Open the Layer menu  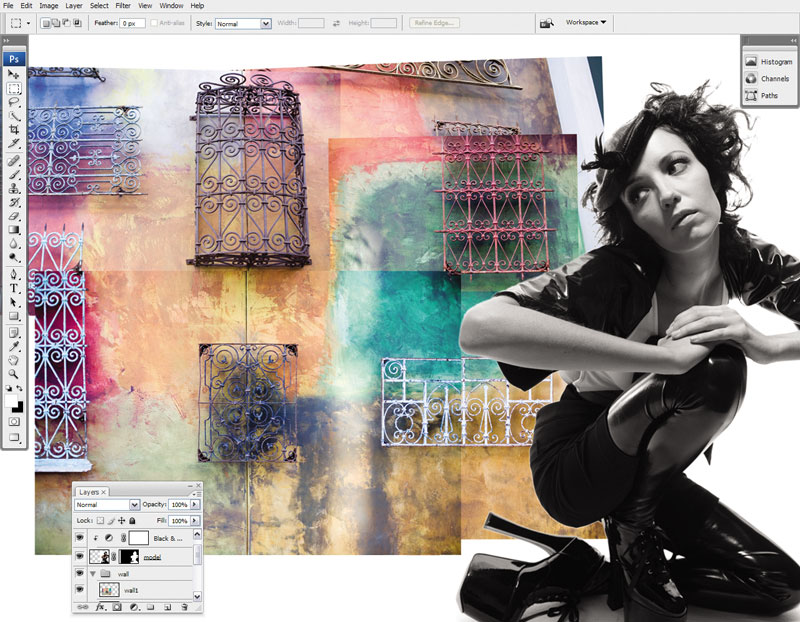coord(74,6)
